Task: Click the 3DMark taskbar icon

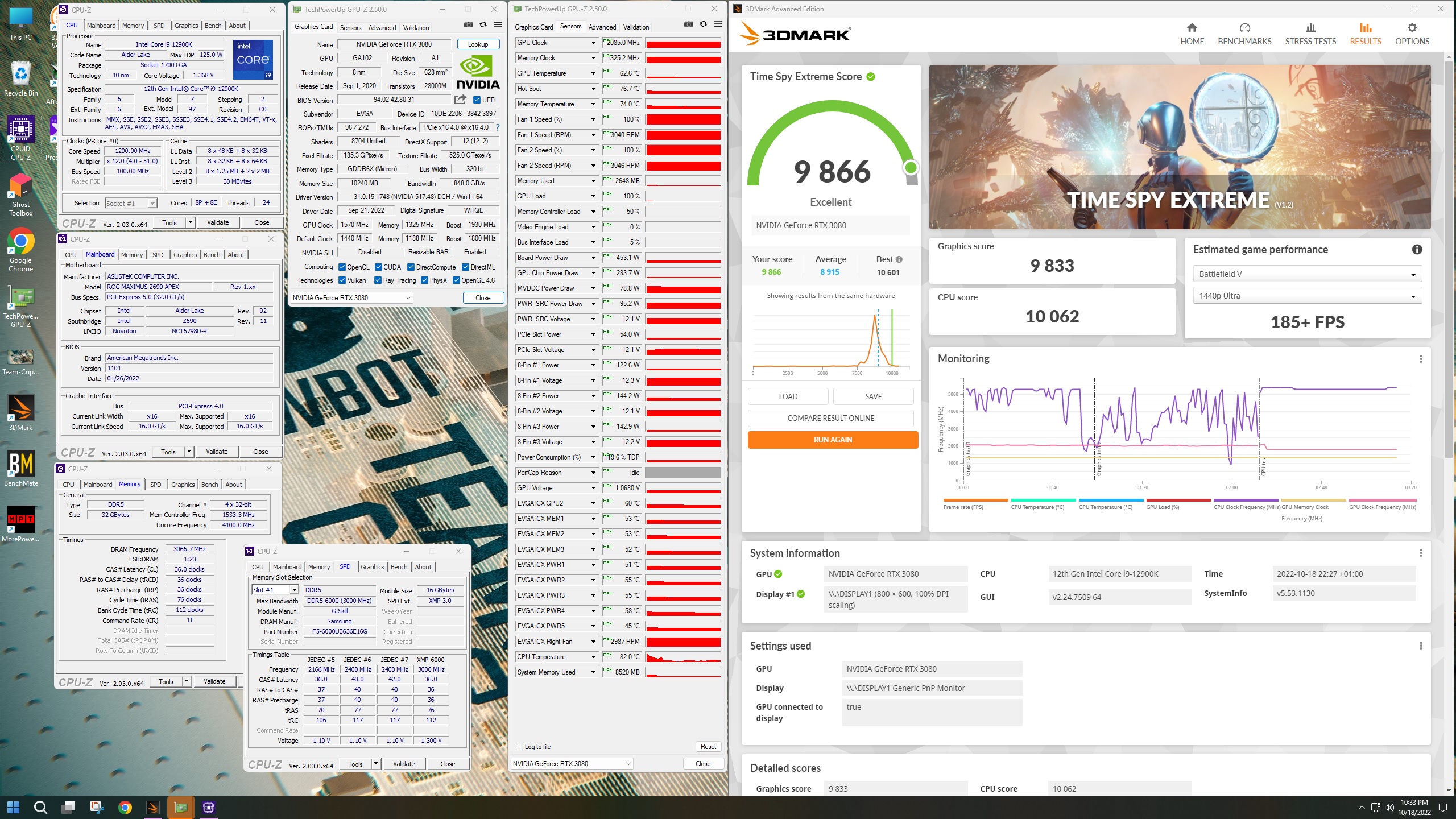Action: click(153, 807)
